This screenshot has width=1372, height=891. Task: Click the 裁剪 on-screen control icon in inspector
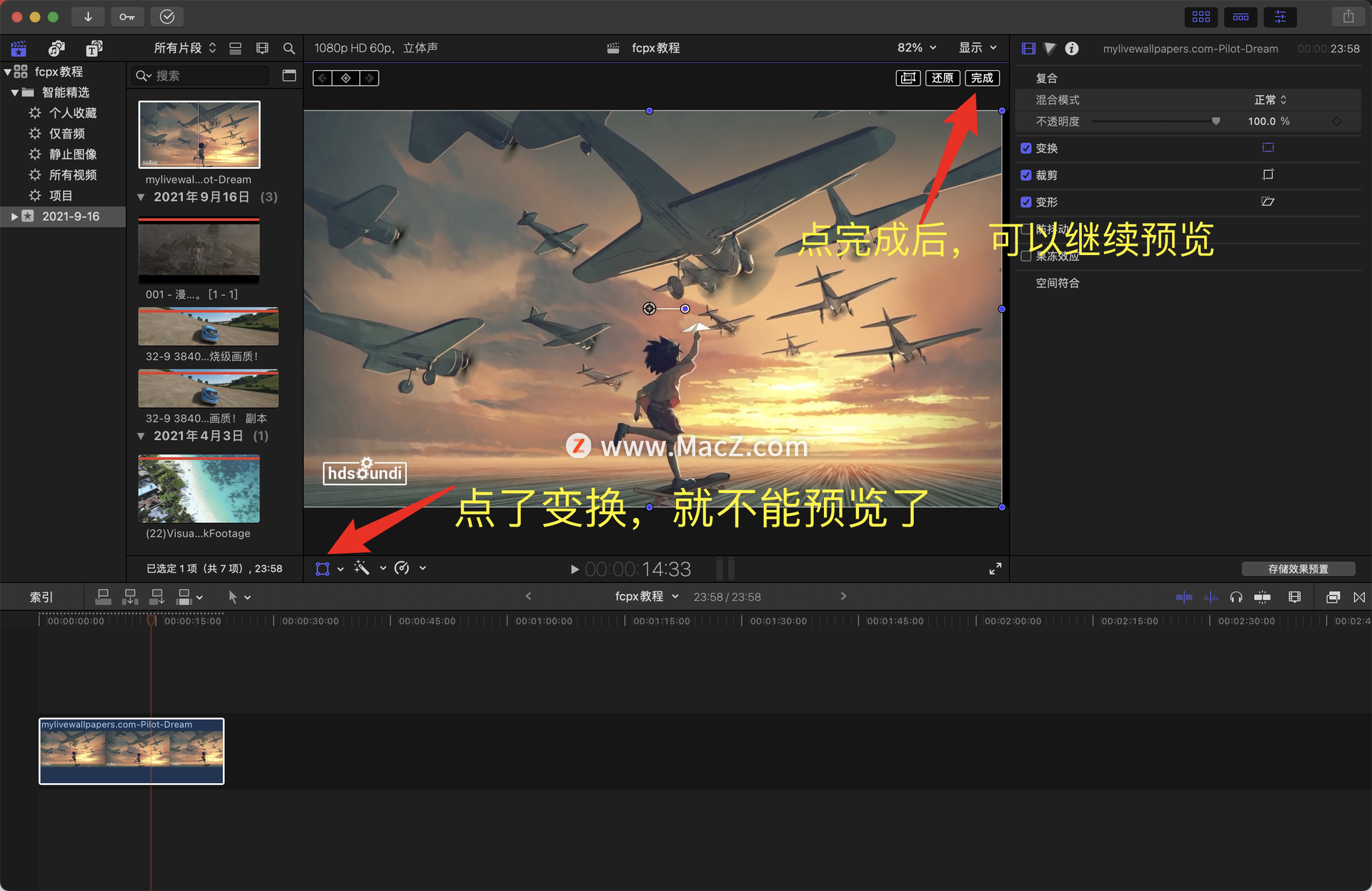coord(1268,175)
